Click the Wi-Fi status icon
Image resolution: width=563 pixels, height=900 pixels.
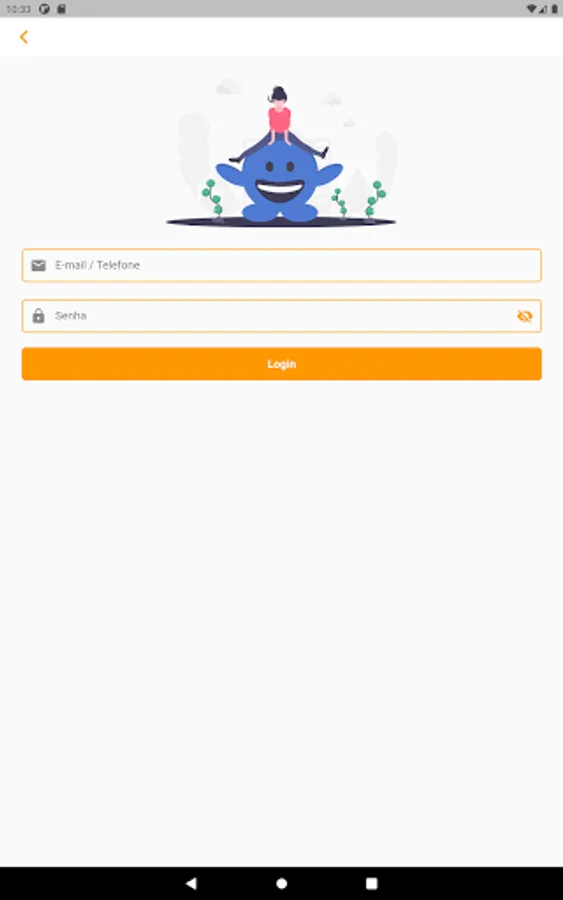531,9
